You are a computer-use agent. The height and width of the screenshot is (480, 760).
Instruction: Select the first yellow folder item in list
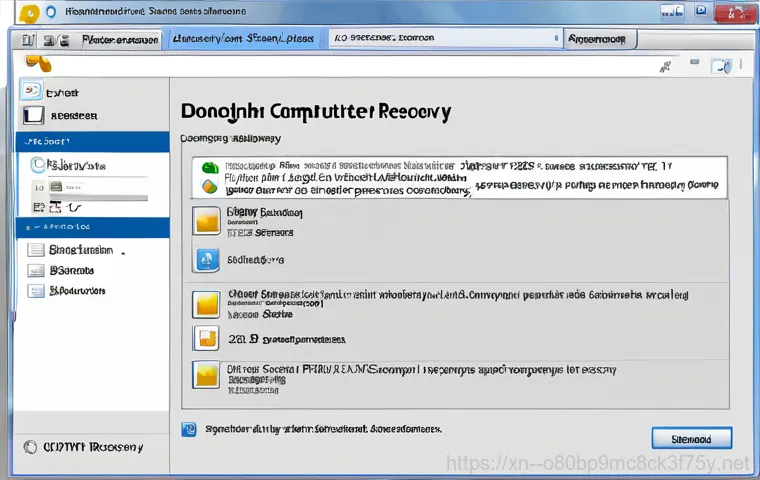tap(206, 221)
